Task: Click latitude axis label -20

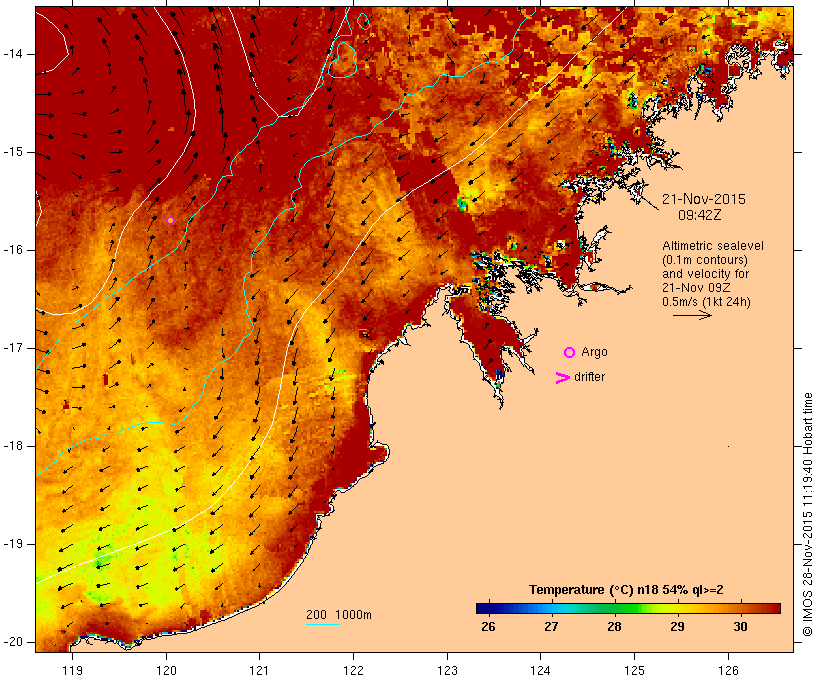Action: pos(13,642)
